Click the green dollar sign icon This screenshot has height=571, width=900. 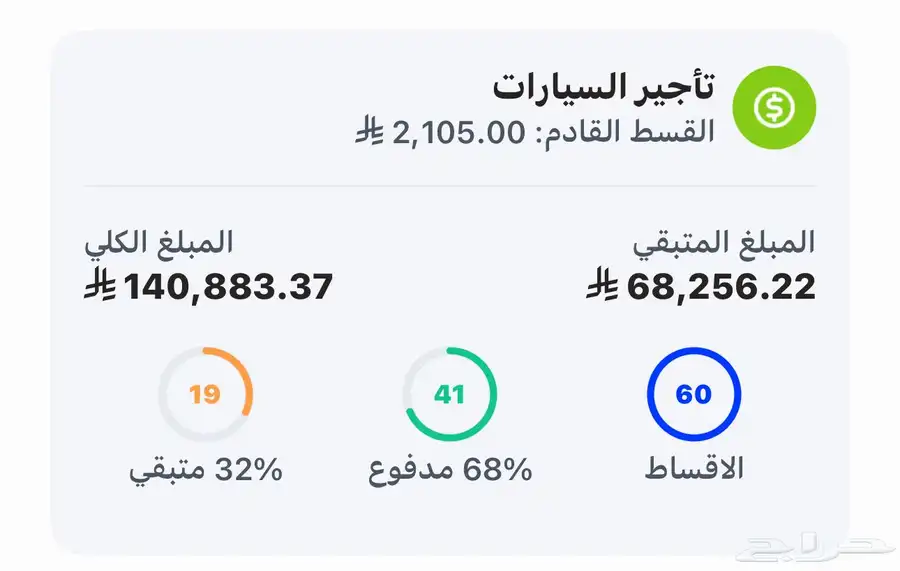(x=774, y=107)
